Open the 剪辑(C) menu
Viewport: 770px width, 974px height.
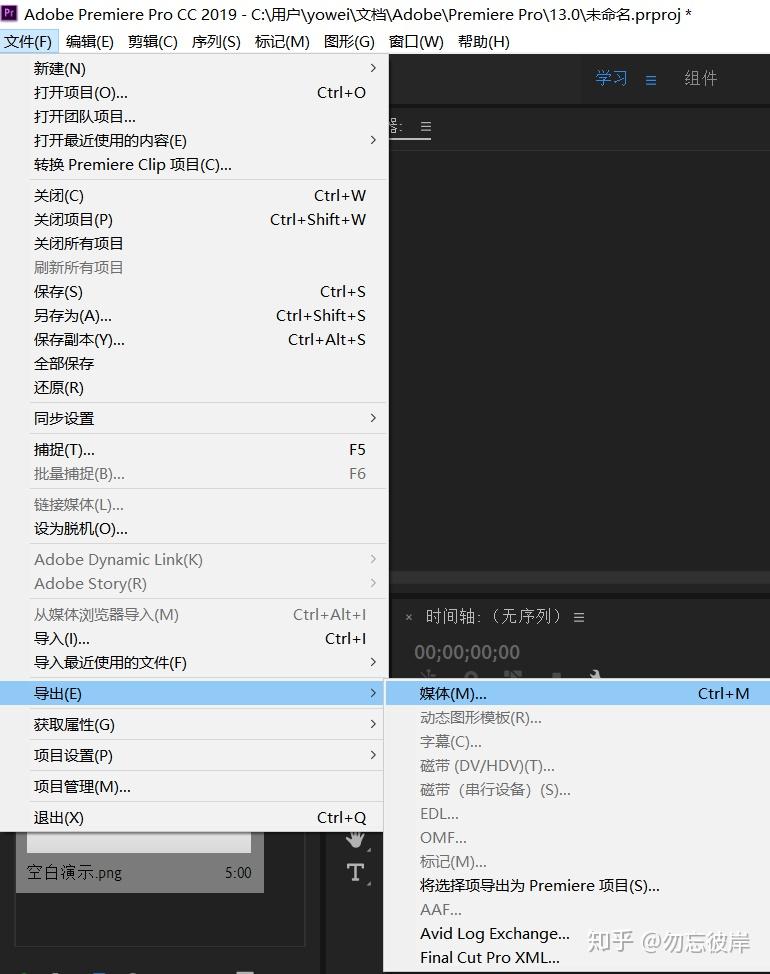pos(153,42)
